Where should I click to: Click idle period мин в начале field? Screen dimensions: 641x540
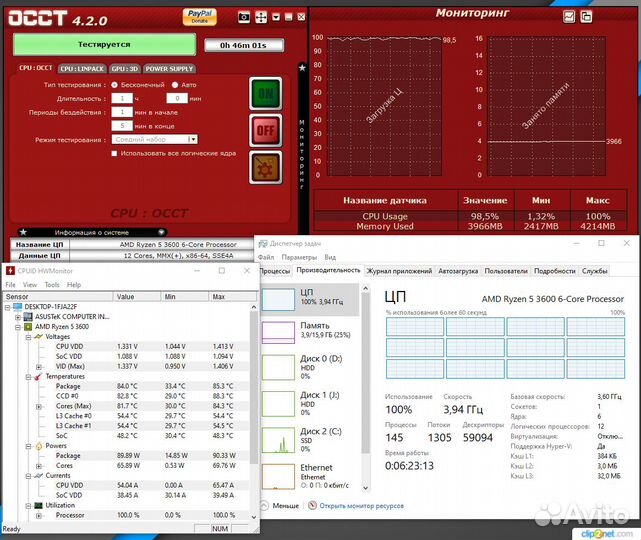pos(122,112)
